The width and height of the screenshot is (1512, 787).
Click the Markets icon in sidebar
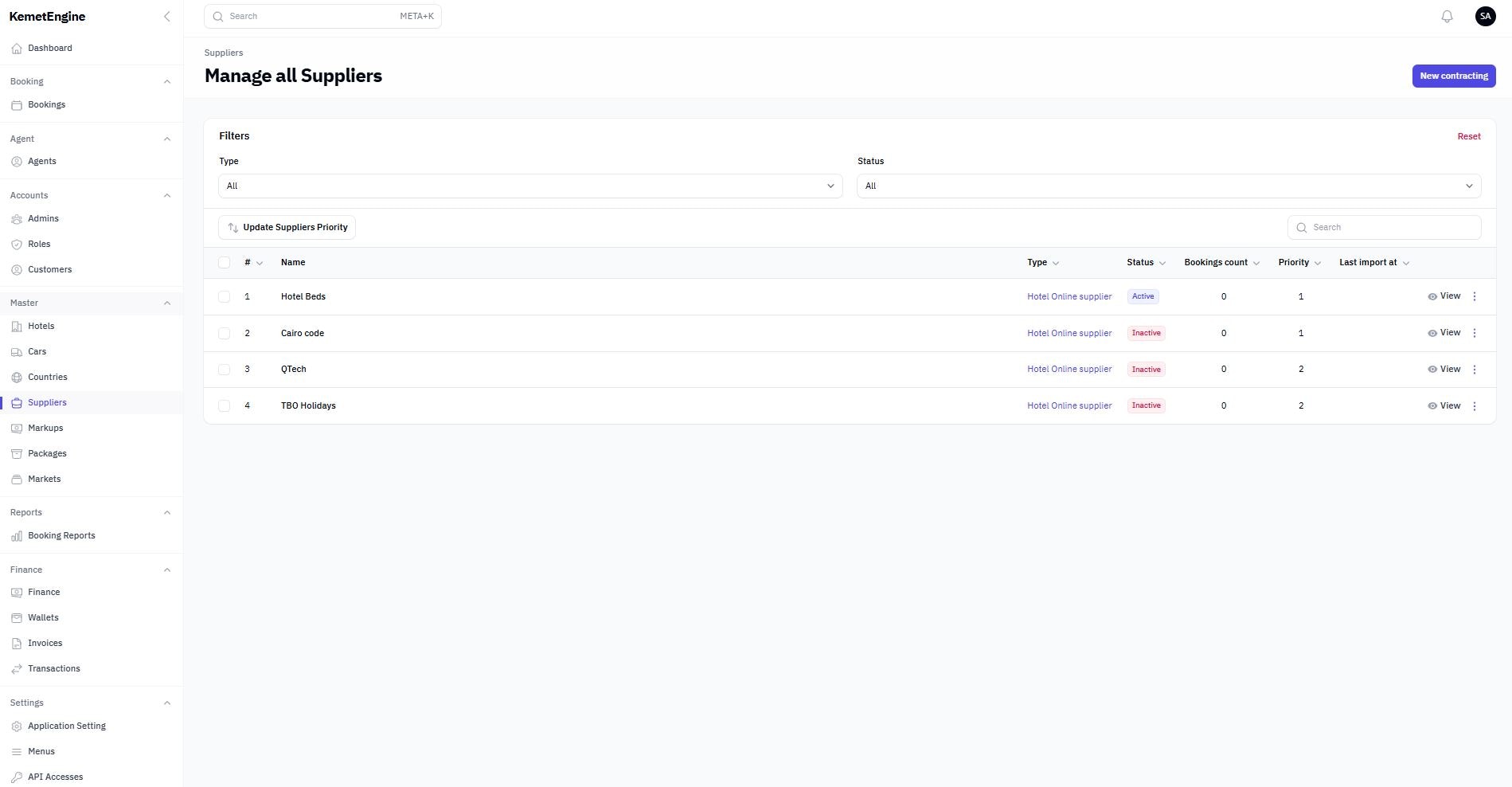click(17, 480)
